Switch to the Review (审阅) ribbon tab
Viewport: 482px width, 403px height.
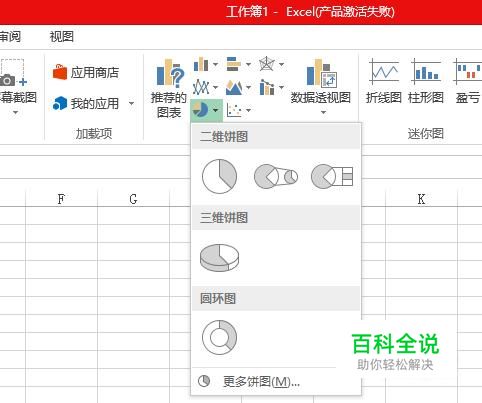point(10,37)
